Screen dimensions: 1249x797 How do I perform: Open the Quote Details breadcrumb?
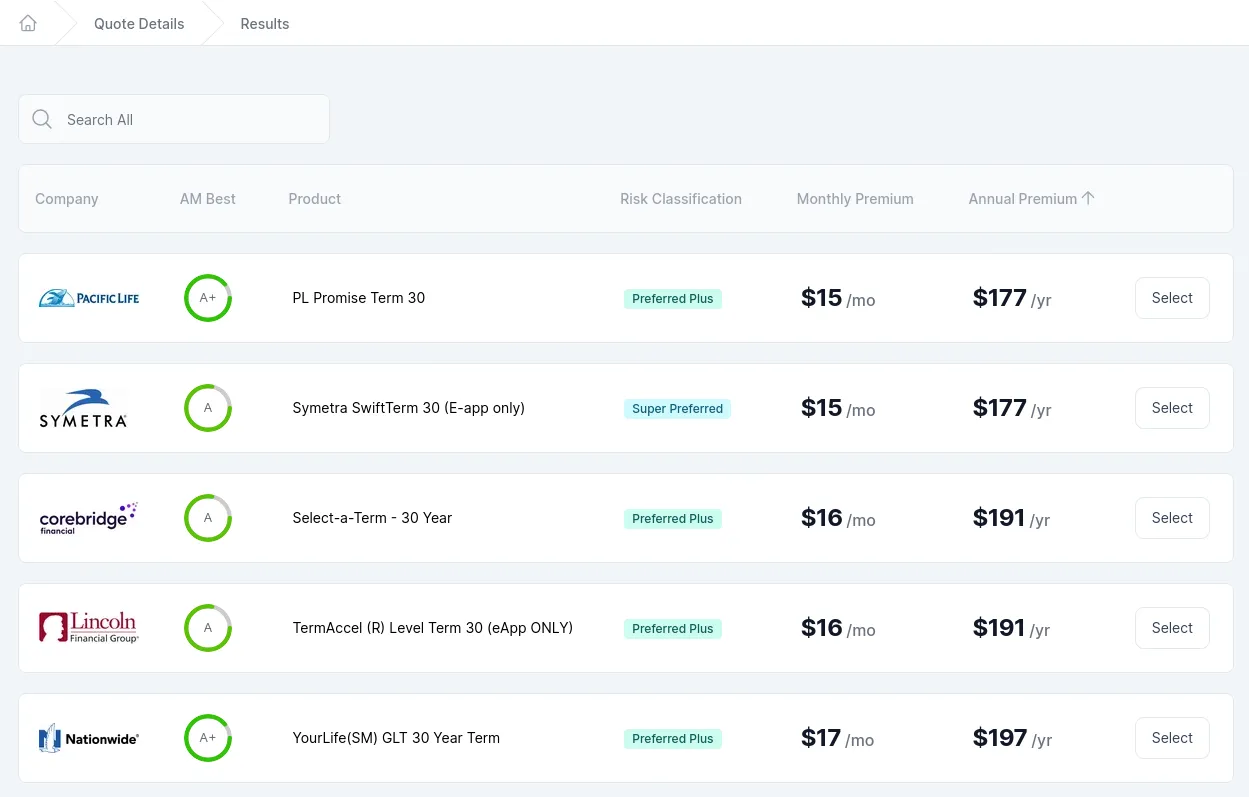click(x=139, y=24)
